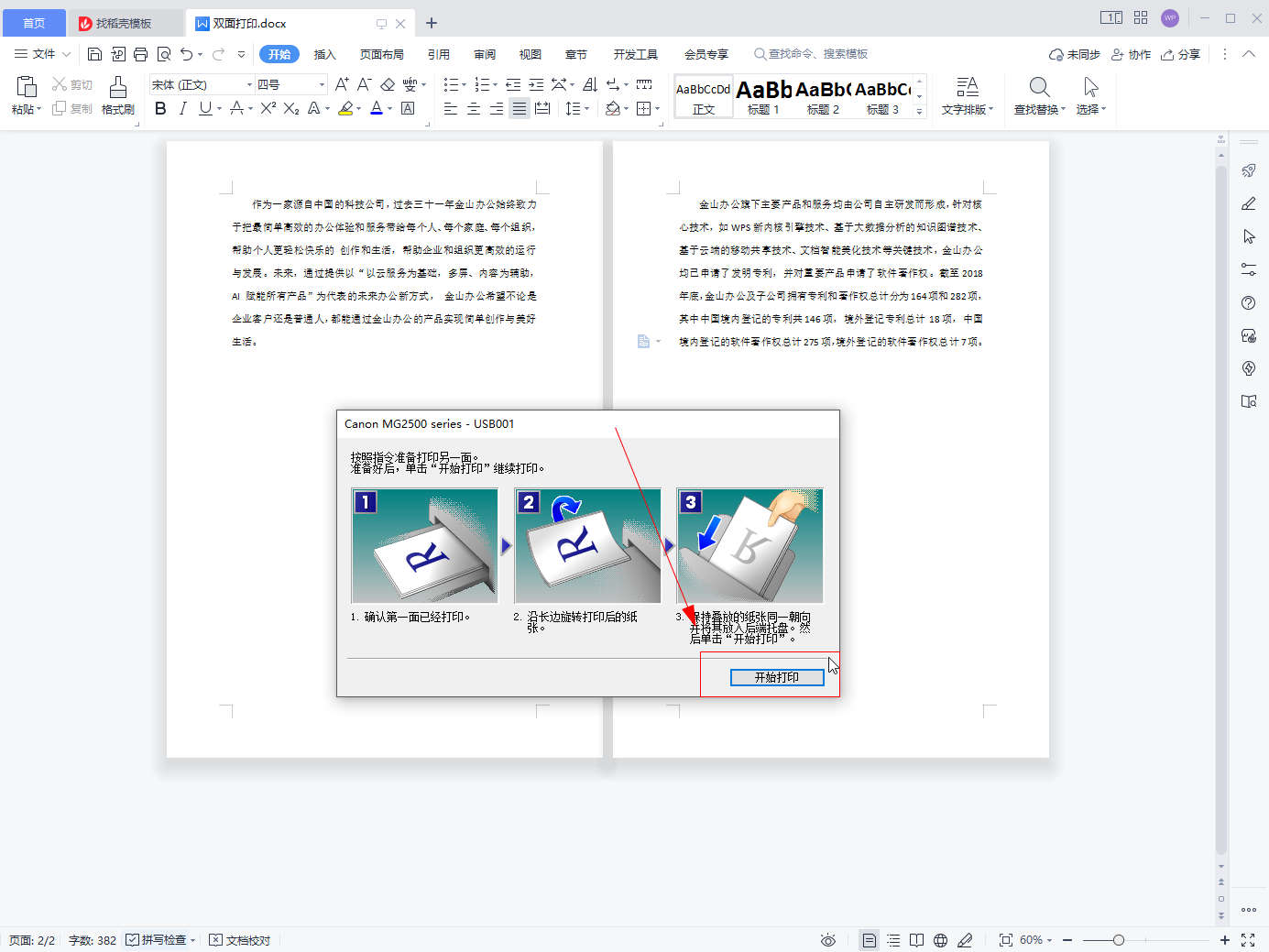1269x952 pixels.
Task: Click the clear formatting eraser icon
Action: click(x=388, y=84)
